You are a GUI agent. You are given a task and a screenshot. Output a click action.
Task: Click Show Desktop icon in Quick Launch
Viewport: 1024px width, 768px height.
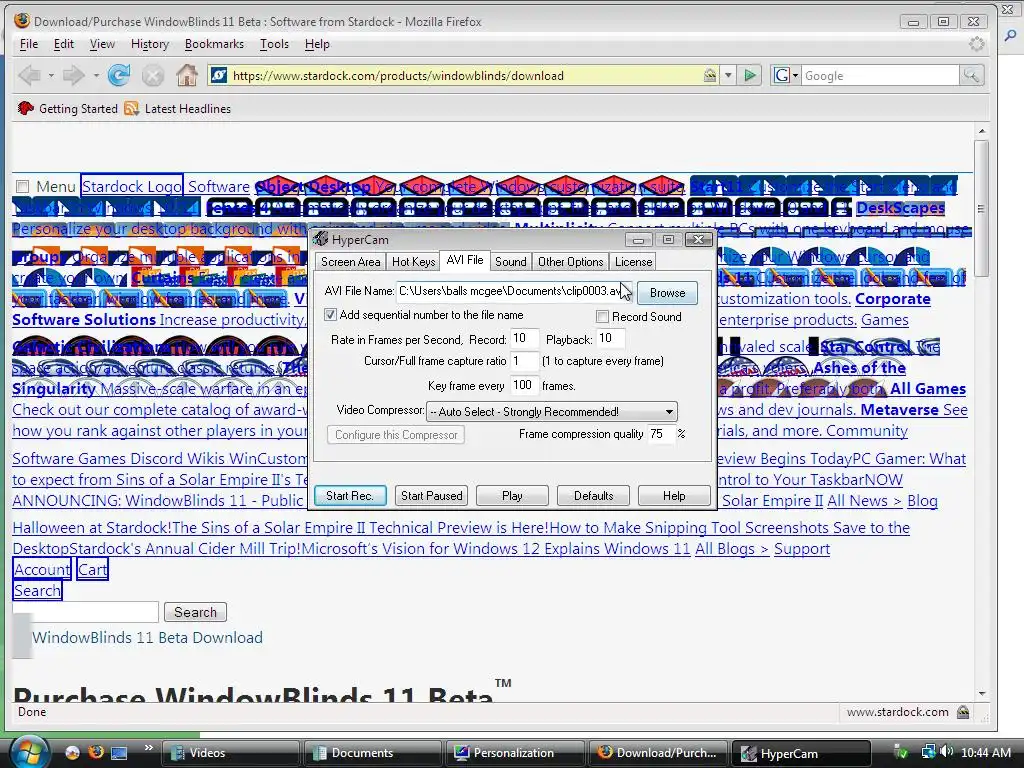click(x=119, y=752)
